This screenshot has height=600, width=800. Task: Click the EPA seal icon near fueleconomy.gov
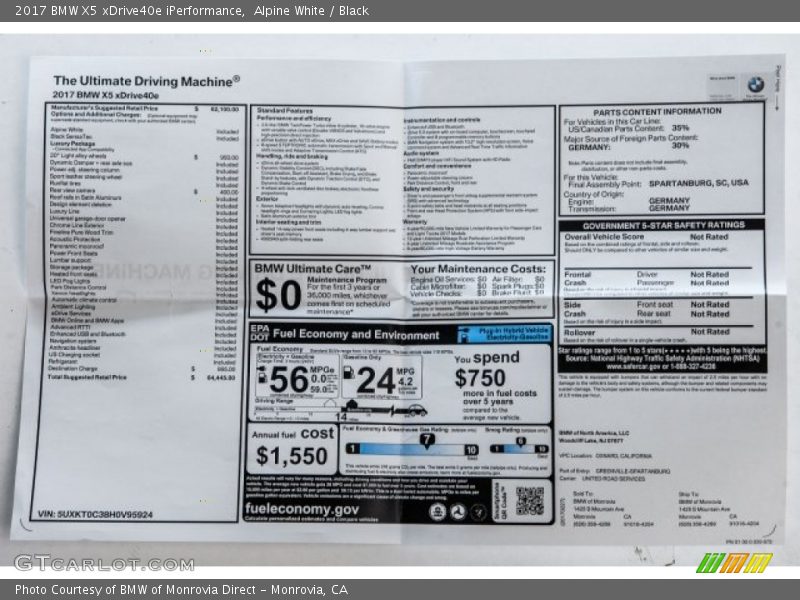(x=438, y=510)
